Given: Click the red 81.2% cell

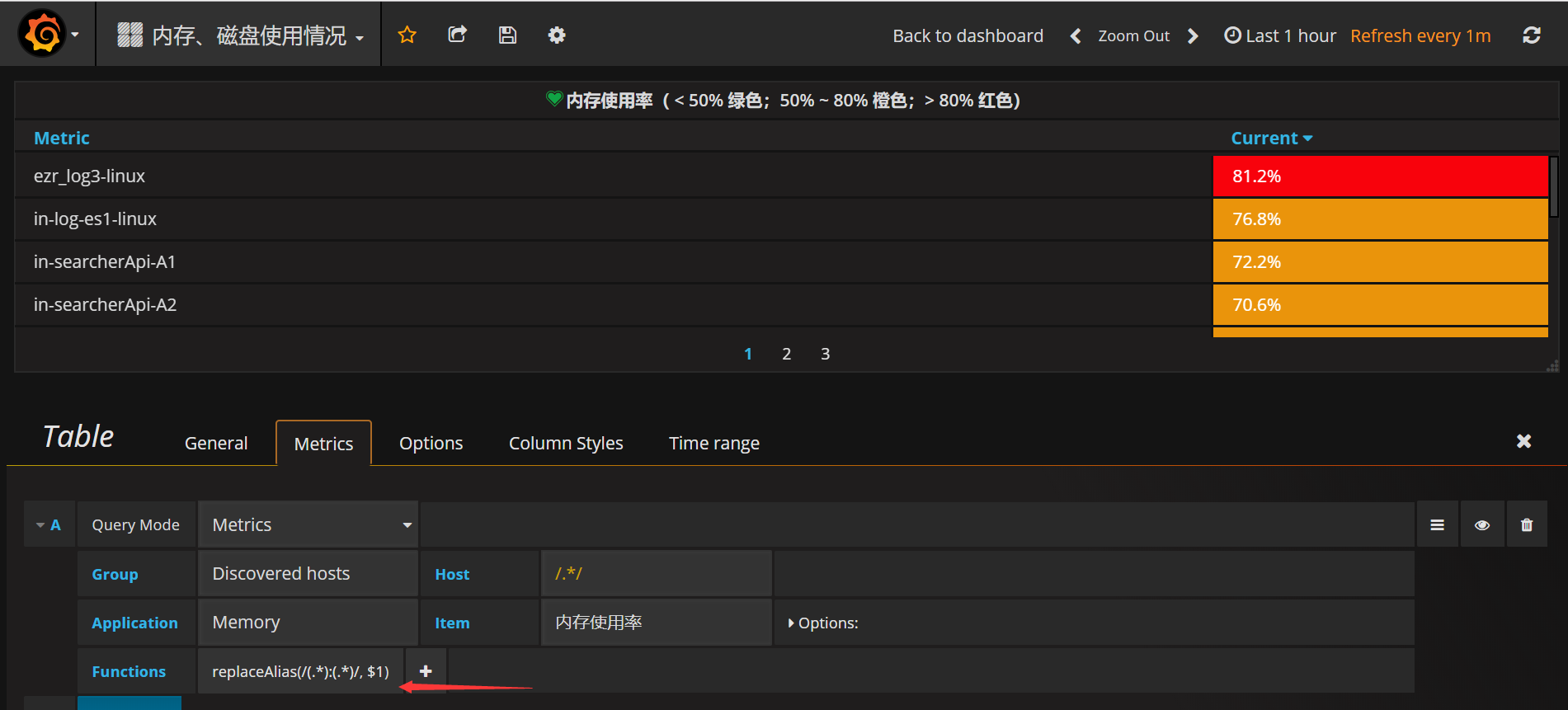Looking at the screenshot, I should tap(1381, 176).
